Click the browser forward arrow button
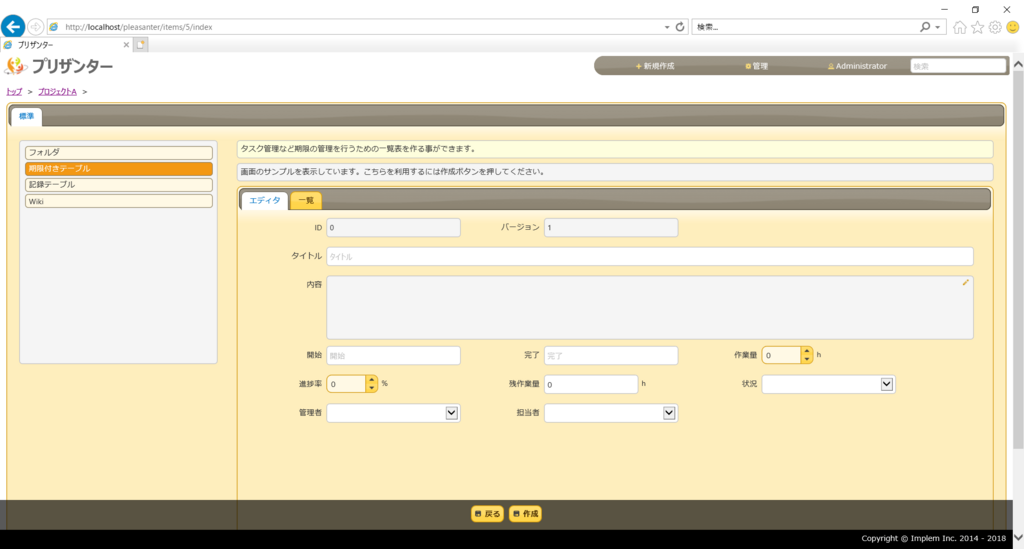Screen dimensions: 1024x549 pyautogui.click(x=35, y=27)
